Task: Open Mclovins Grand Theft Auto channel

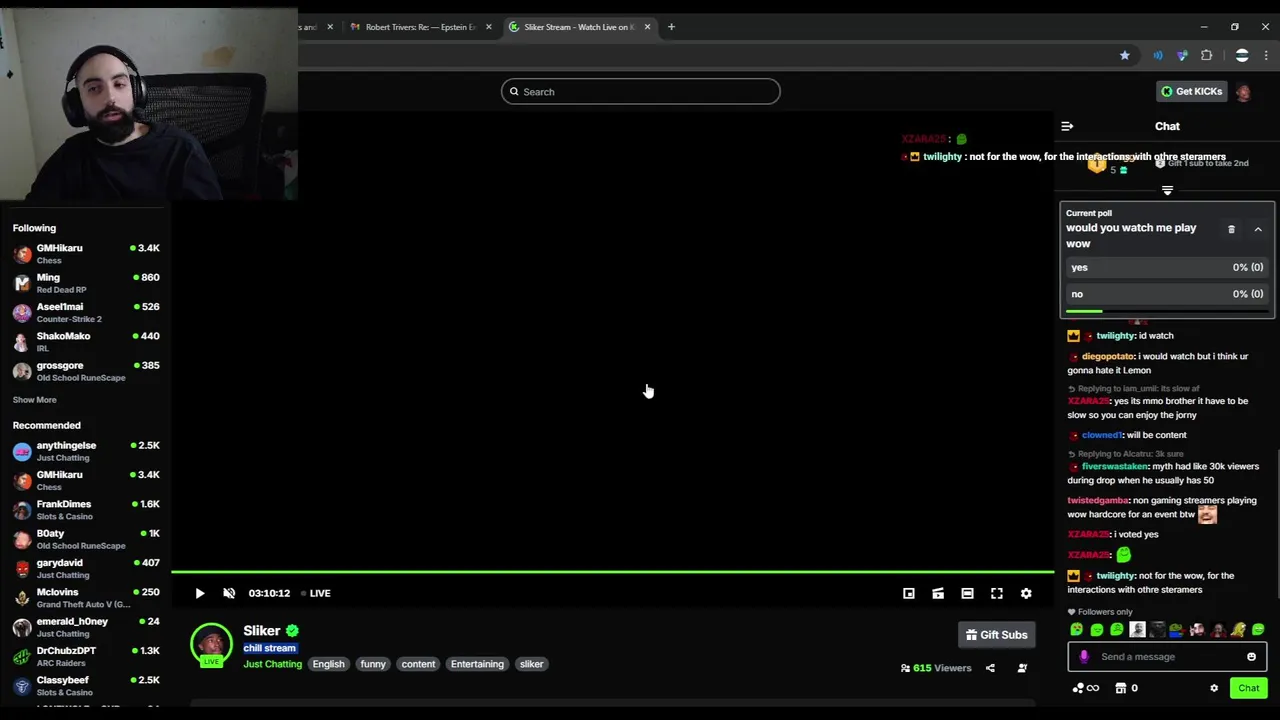Action: pos(86,598)
